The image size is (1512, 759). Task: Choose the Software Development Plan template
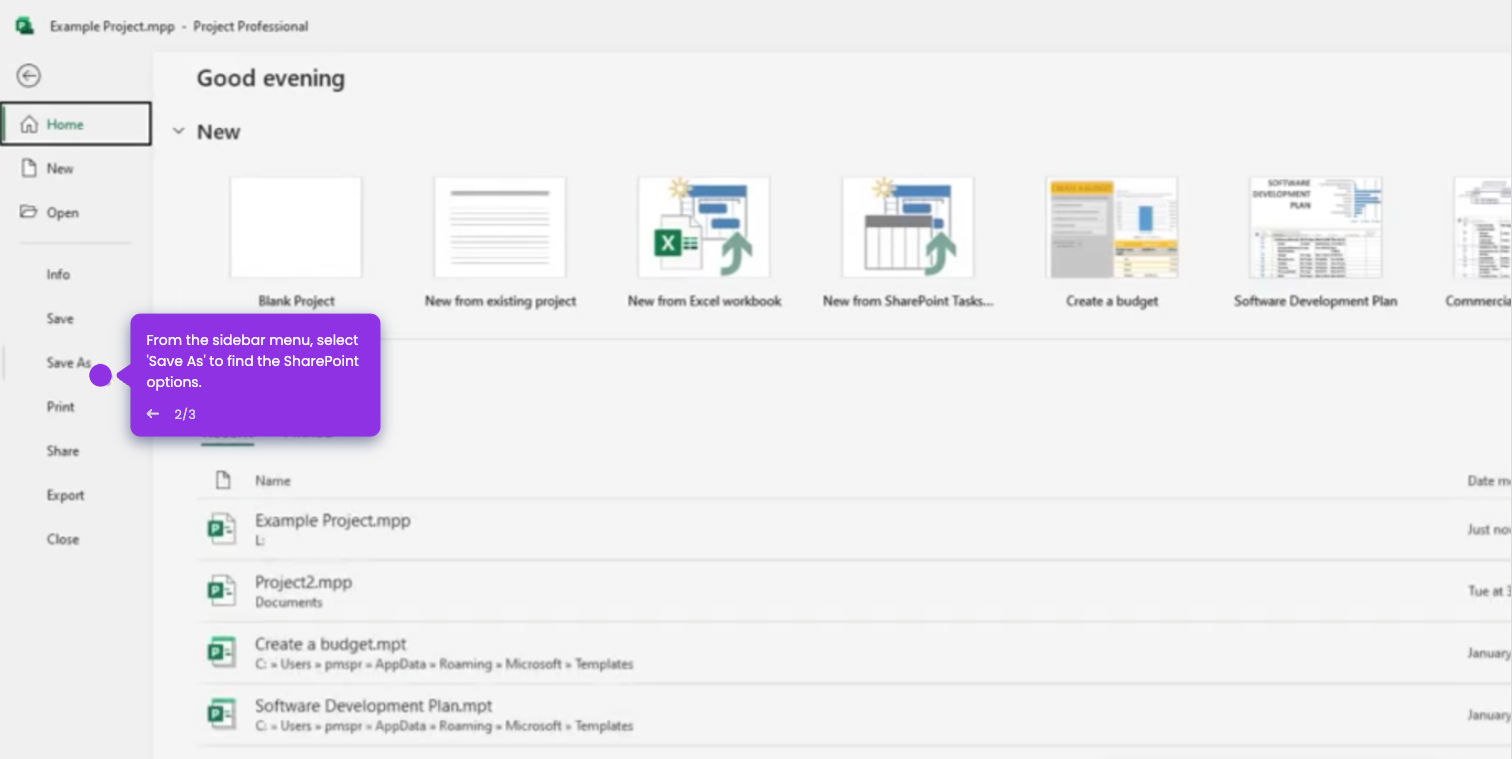[1316, 227]
